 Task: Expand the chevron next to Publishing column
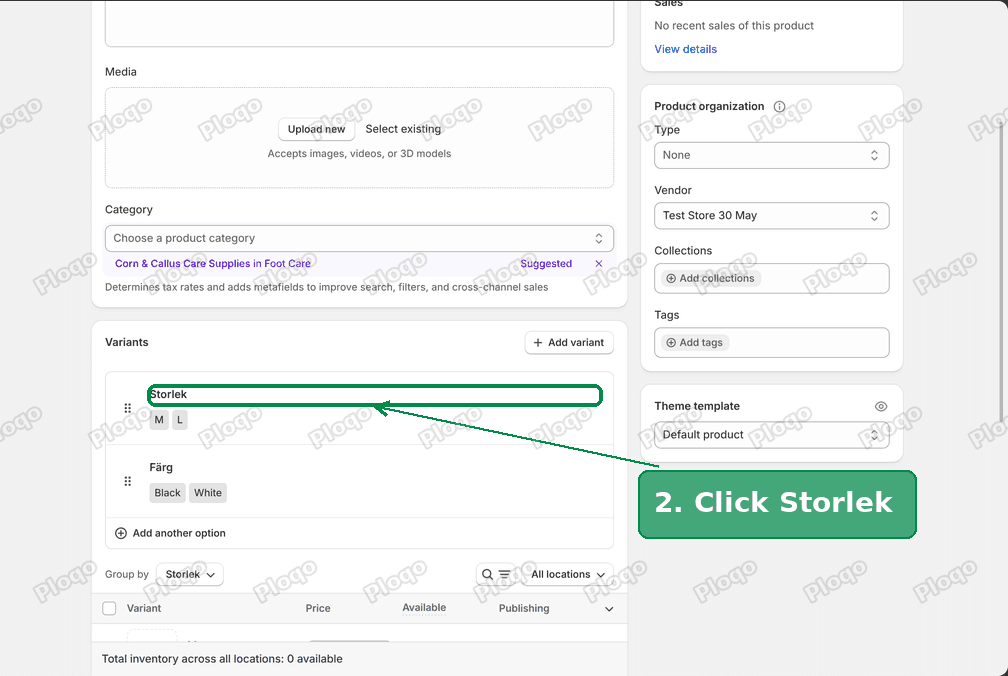[x=609, y=609]
